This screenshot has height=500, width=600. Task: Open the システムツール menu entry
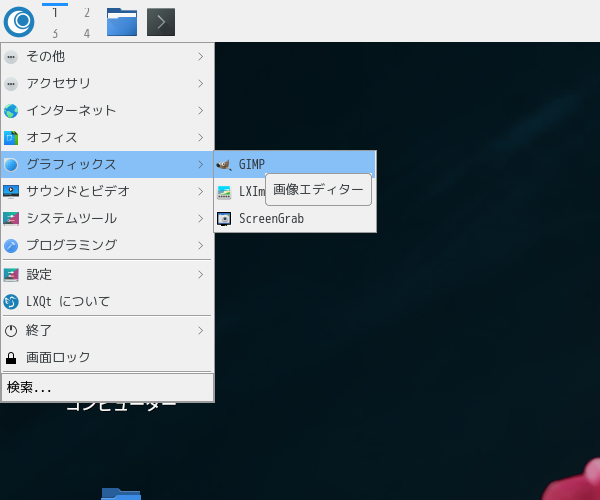(107, 218)
